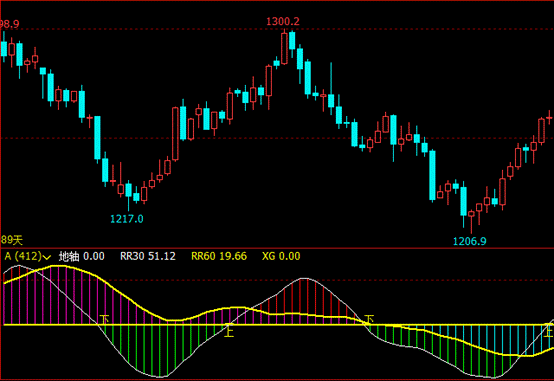Select the 地轴 0.00 indicator readout
Viewport: 554px width, 381px height.
(x=82, y=256)
